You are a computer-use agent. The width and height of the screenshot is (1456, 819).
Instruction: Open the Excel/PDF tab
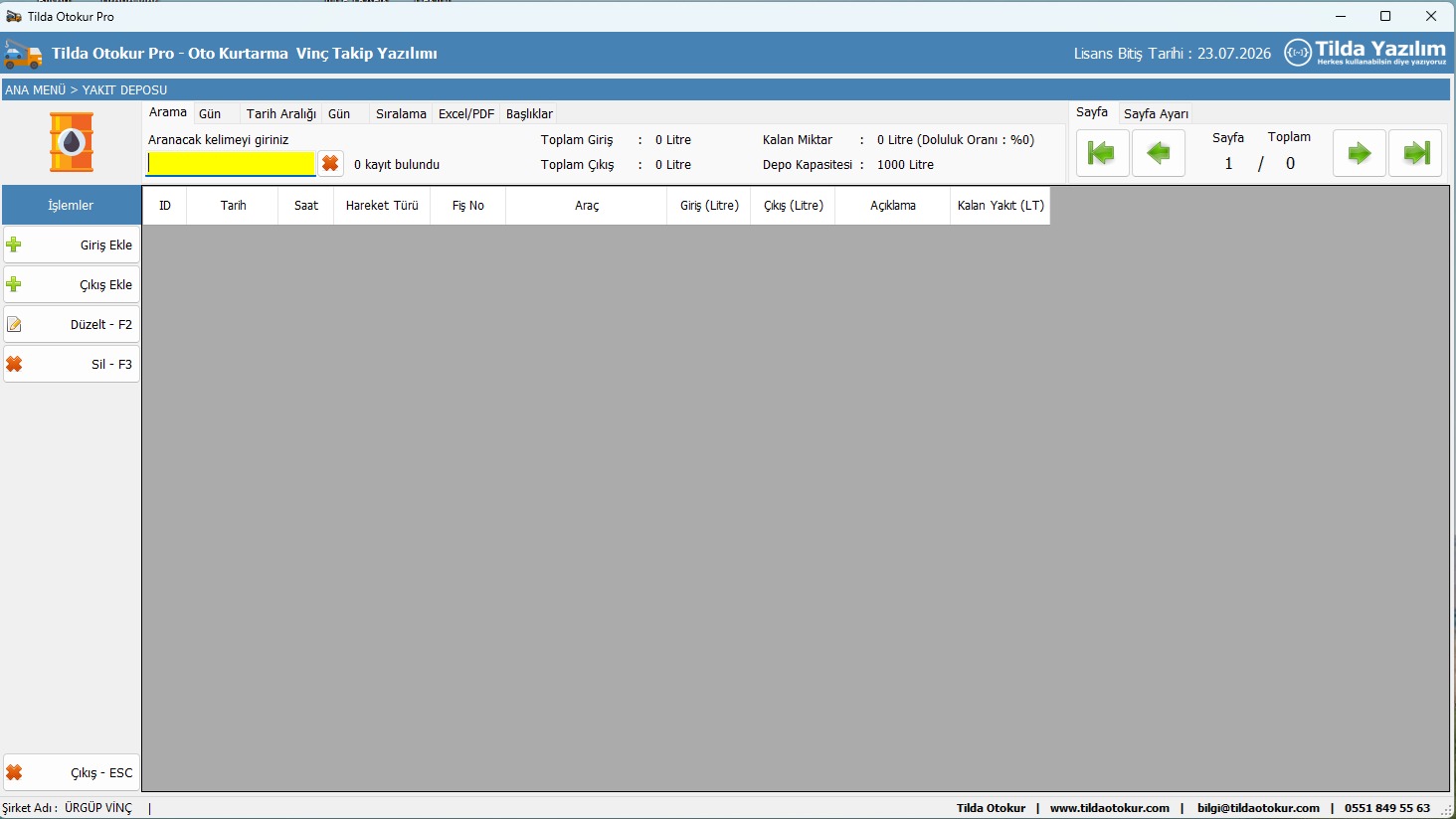point(465,113)
